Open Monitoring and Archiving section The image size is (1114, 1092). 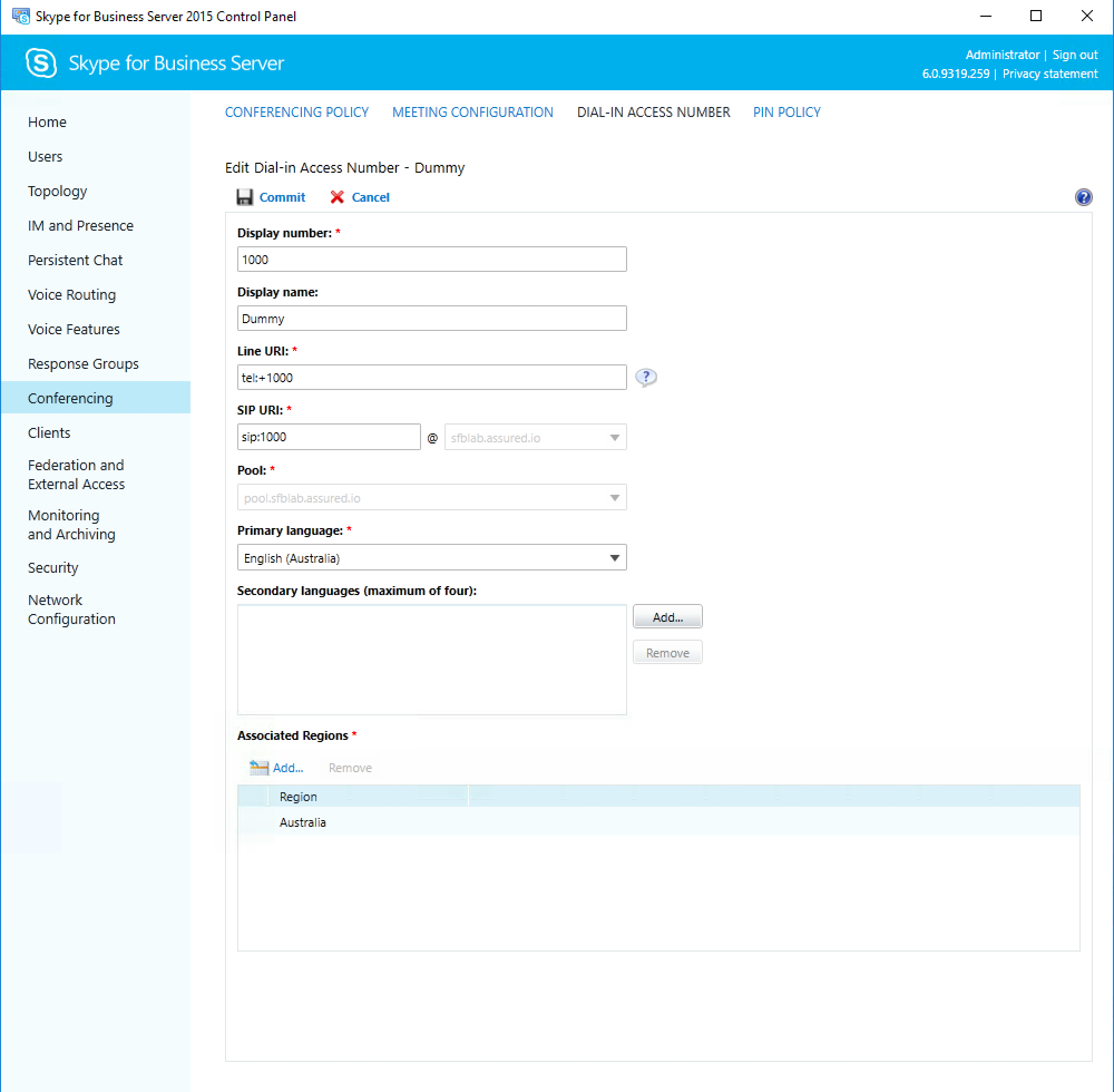(71, 525)
